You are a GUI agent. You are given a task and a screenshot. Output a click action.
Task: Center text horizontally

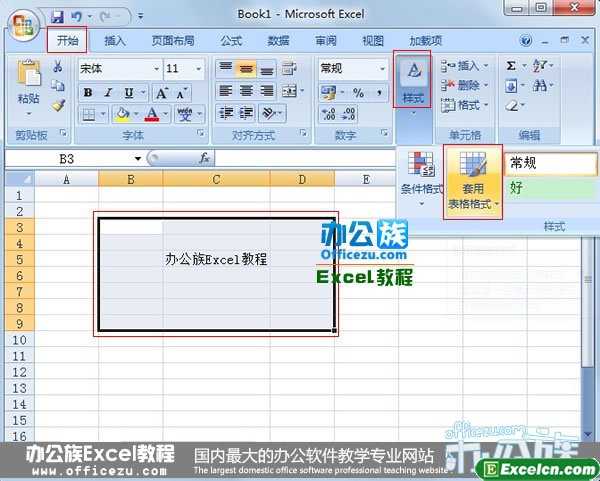coord(246,91)
